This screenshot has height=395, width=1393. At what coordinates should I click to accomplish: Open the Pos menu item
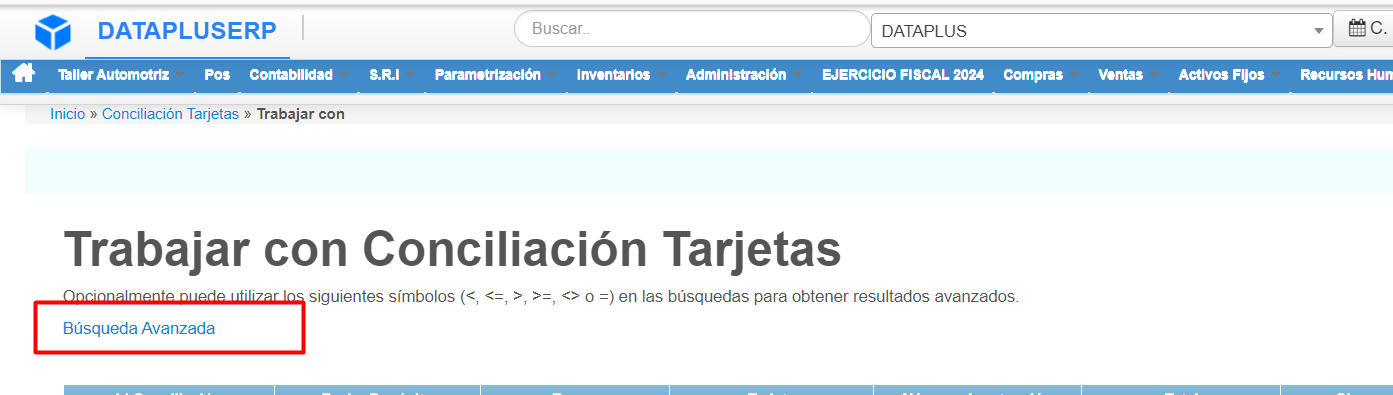click(x=217, y=75)
